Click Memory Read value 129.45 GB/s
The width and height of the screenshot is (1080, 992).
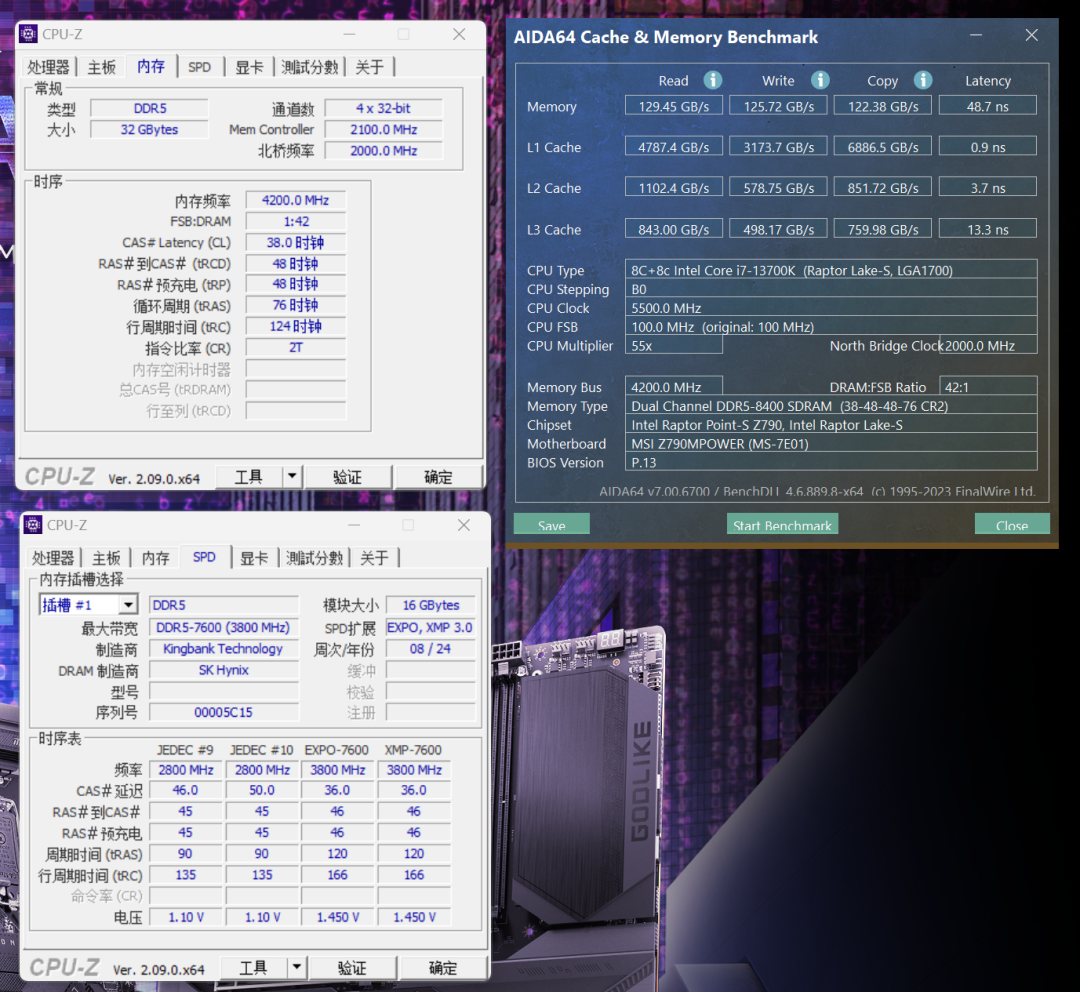[x=674, y=106]
